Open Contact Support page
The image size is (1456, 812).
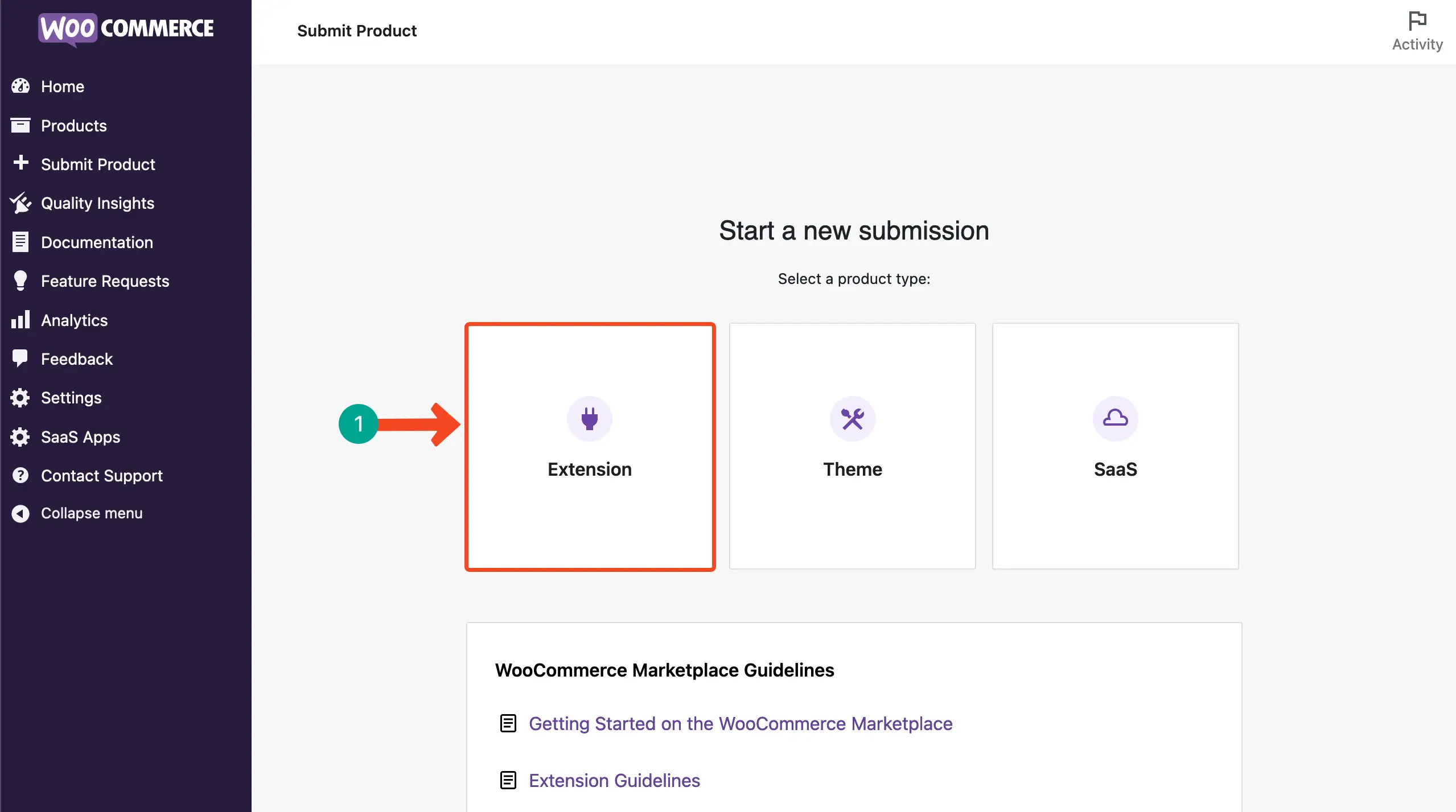click(x=102, y=475)
